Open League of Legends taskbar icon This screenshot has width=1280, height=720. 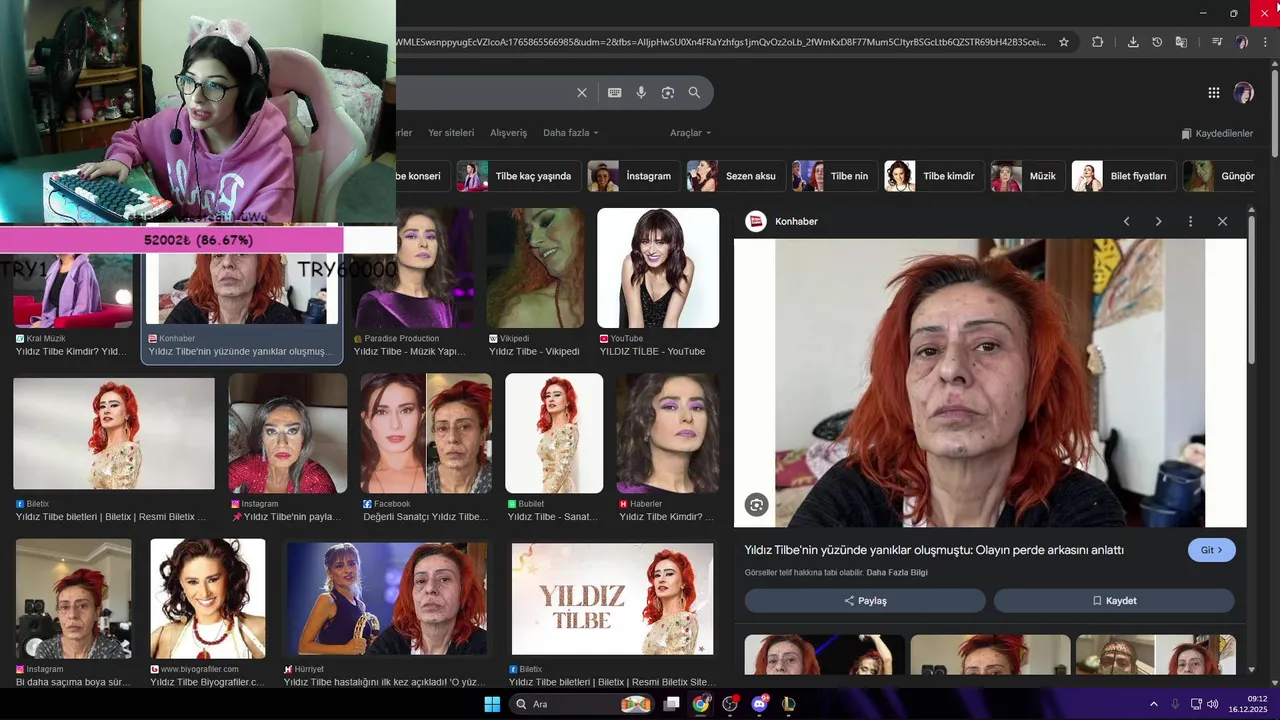[x=788, y=704]
